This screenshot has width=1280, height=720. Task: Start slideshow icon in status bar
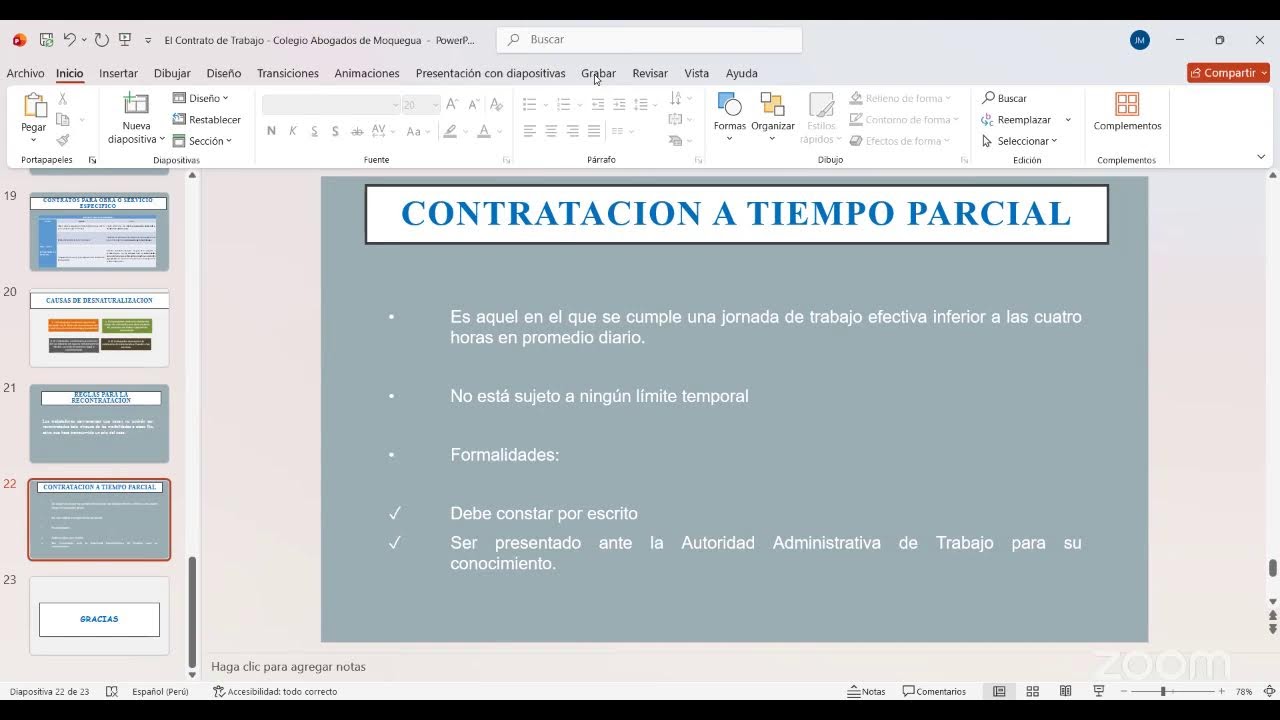1099,691
